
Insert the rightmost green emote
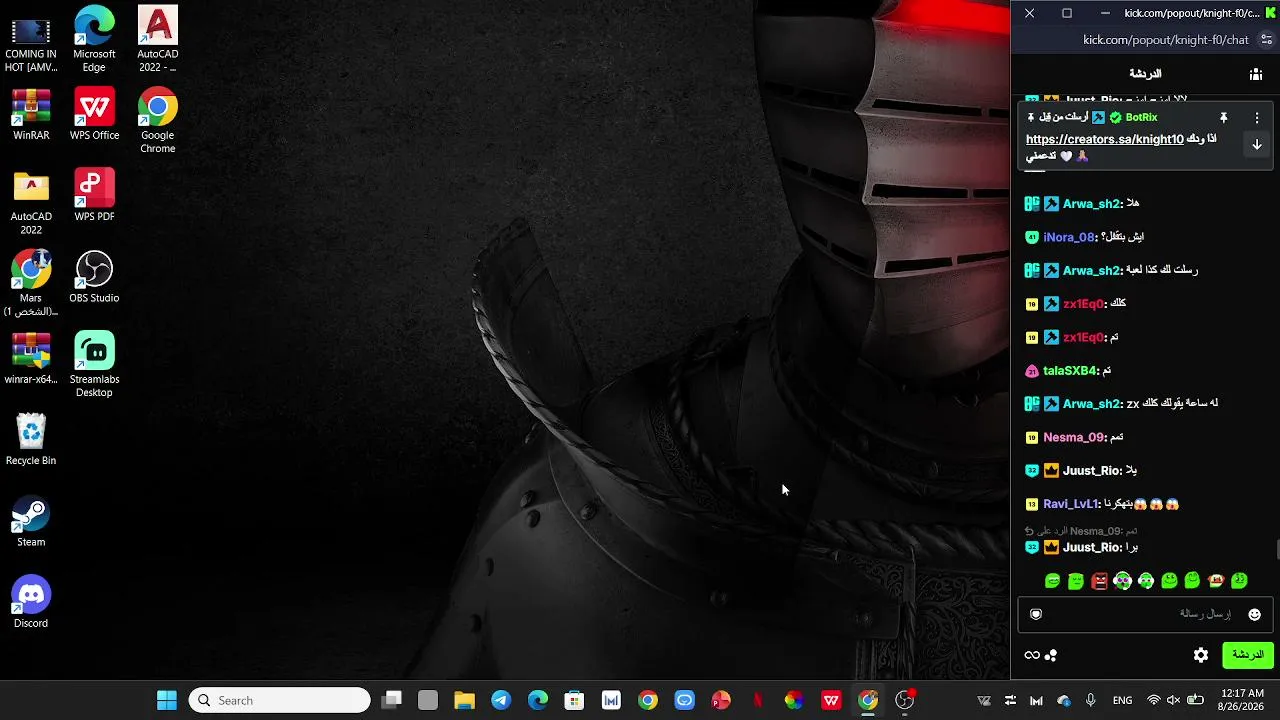click(x=1239, y=581)
